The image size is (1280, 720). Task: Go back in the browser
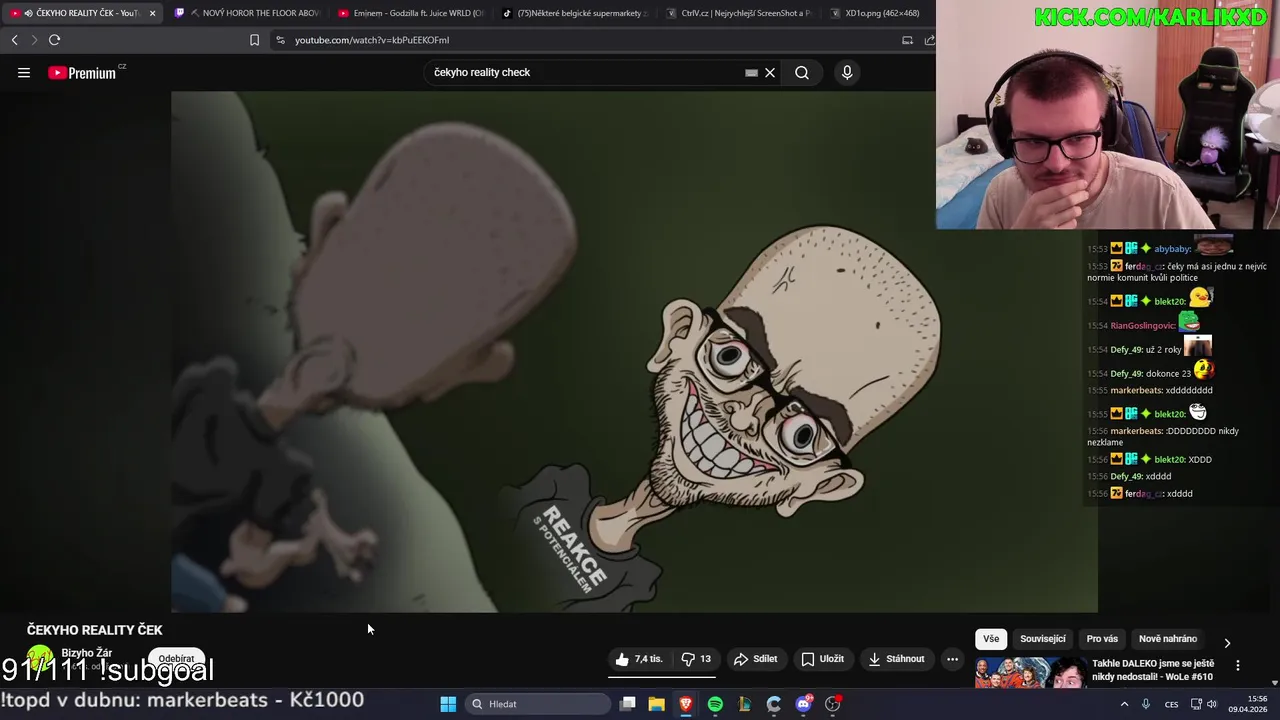[14, 40]
